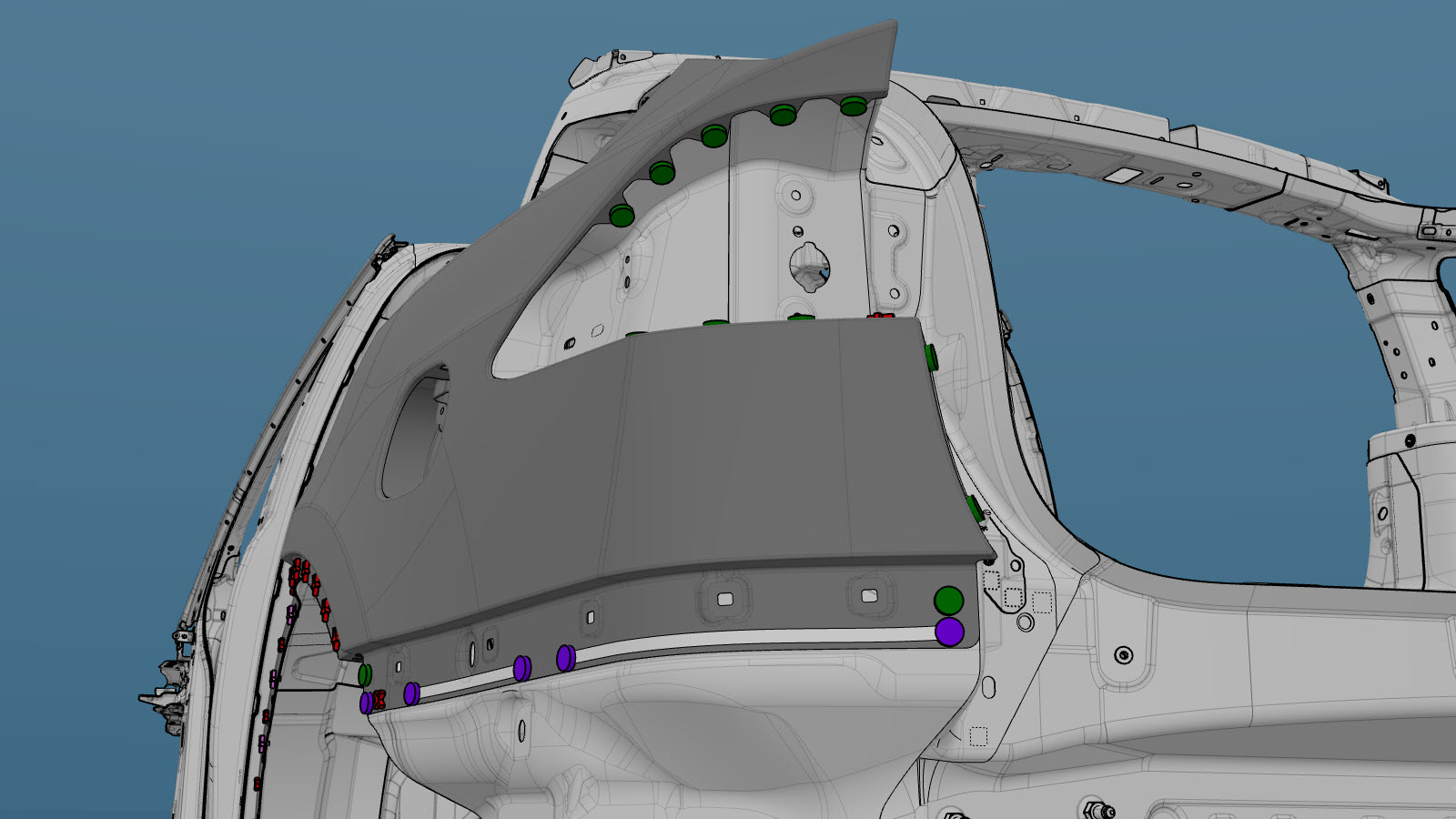Pick the purple clip rightmost of the middle pair
1456x819 pixels.
565,658
